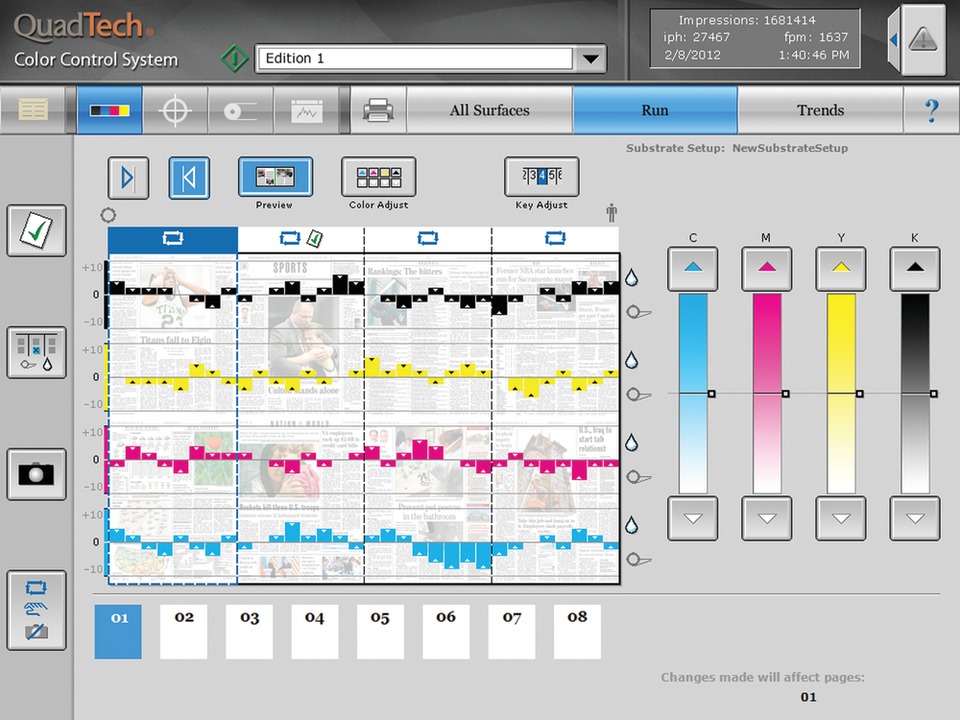Toggle auto control on fourth page column
The image size is (960, 720).
click(x=555, y=239)
